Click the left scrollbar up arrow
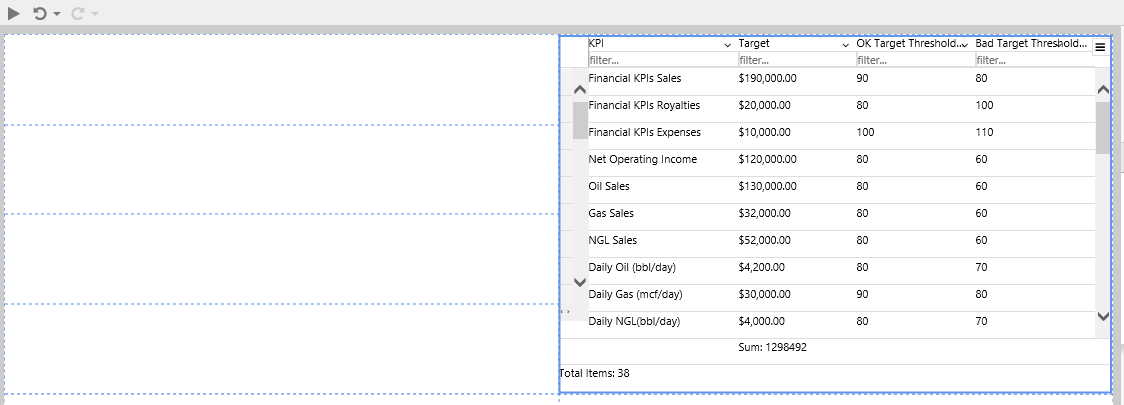Screen dimensions: 1124x405 pos(580,90)
